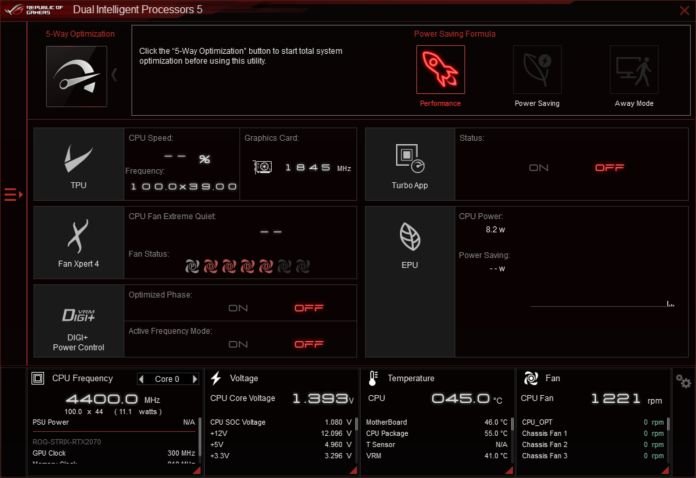Click the Fan monitor icon

531,378
